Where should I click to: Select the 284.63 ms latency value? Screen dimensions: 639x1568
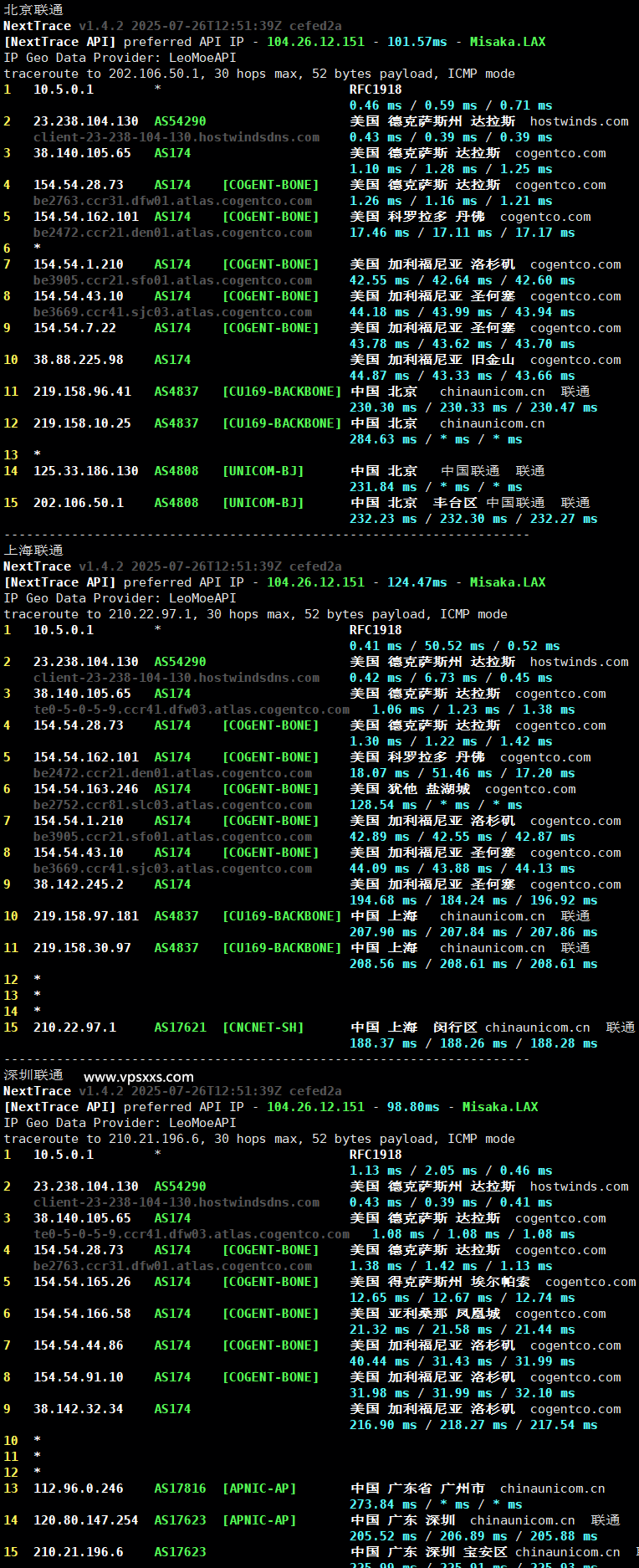point(383,439)
